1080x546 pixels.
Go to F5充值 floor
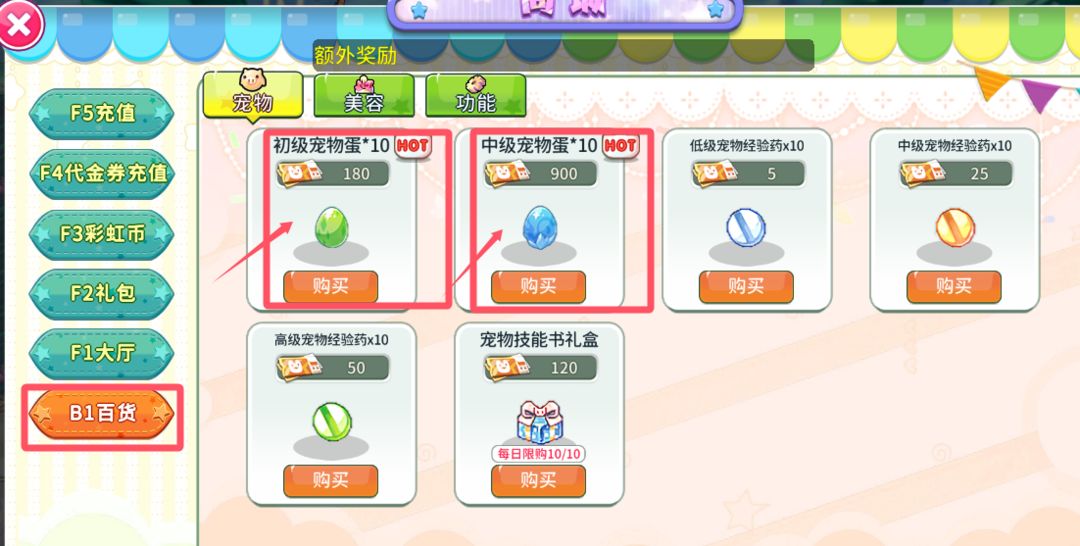[x=102, y=114]
